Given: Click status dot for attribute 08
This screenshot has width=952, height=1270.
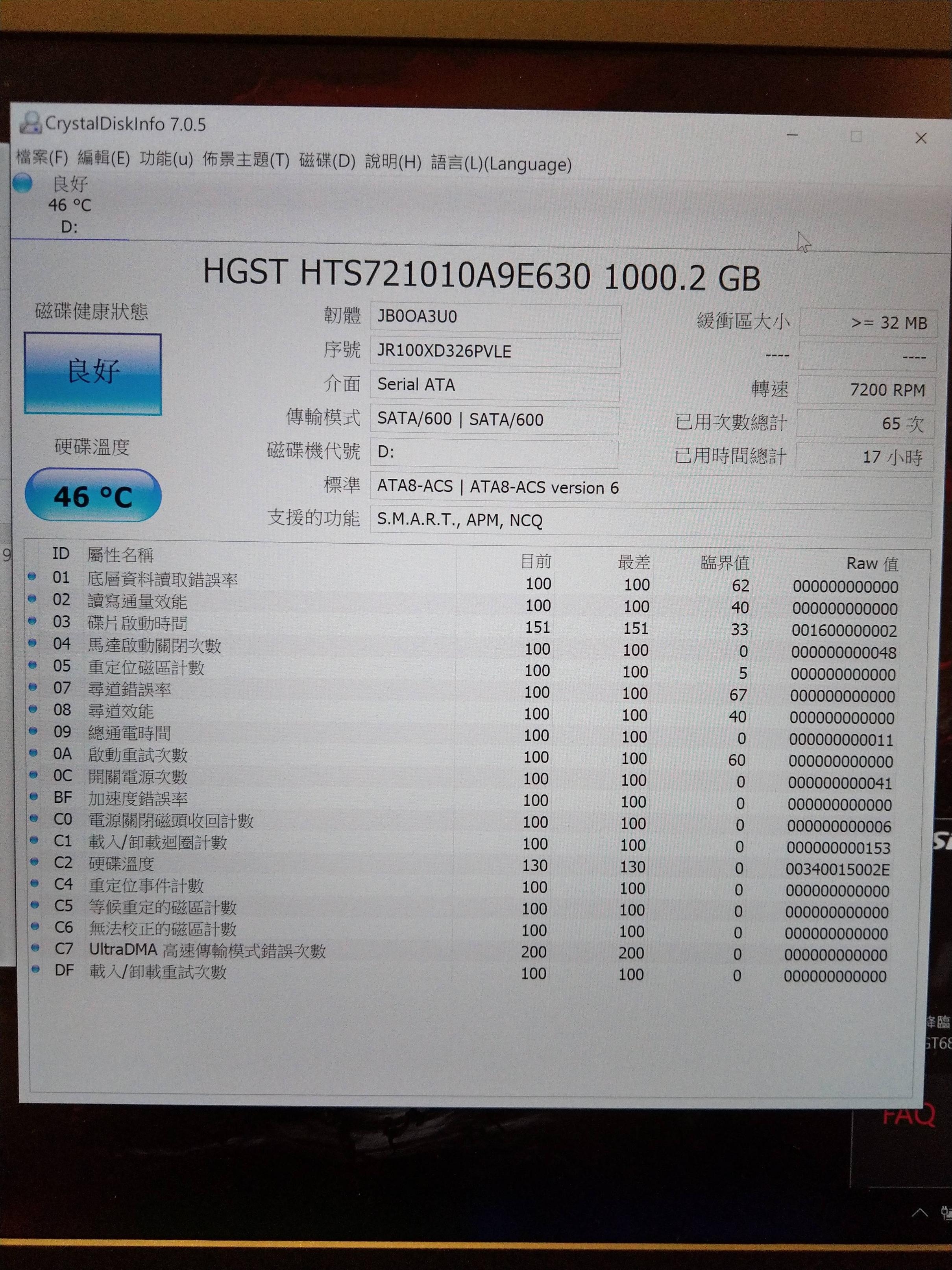Looking at the screenshot, I should coord(33,709).
